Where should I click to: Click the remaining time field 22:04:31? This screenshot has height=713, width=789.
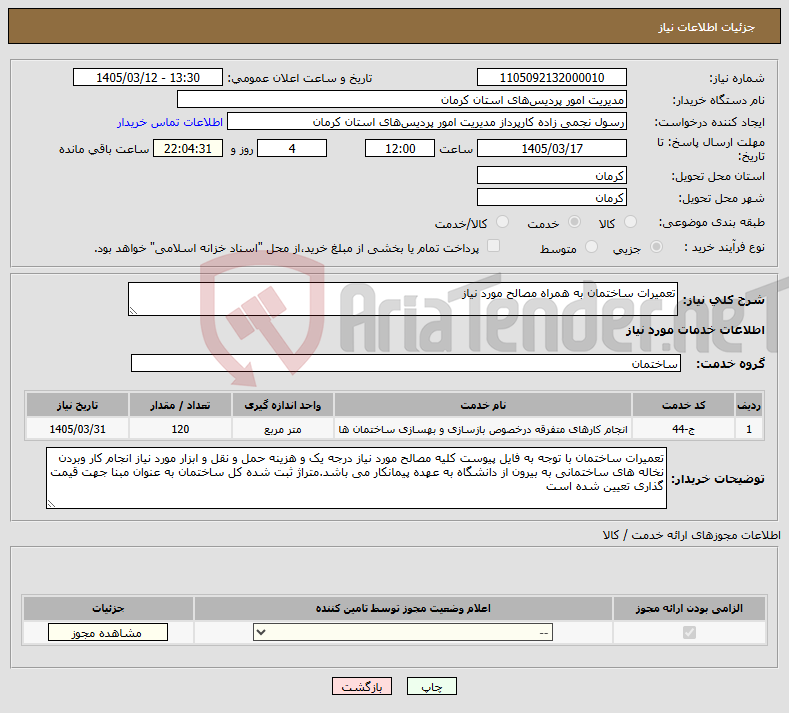coord(188,148)
